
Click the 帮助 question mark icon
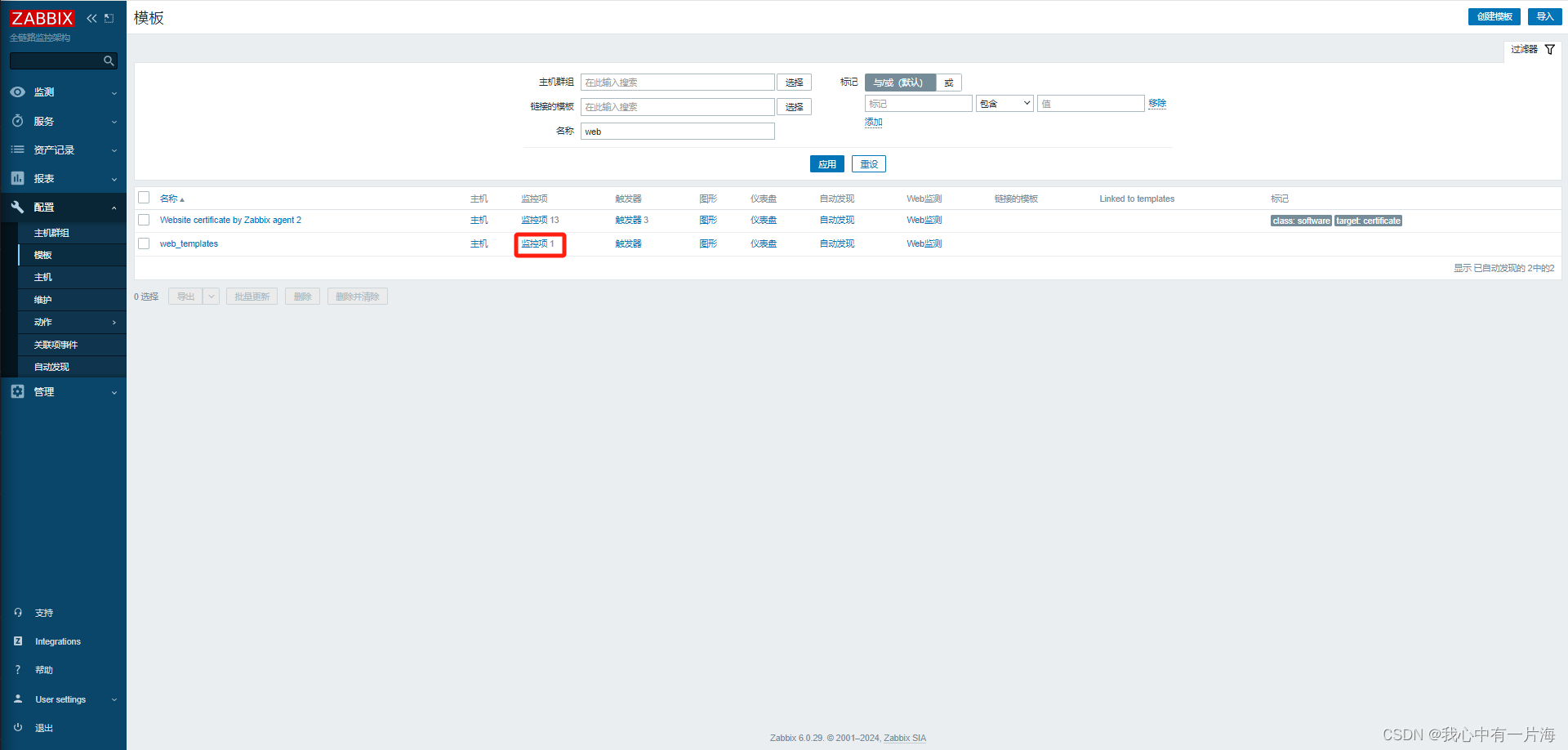coord(18,670)
